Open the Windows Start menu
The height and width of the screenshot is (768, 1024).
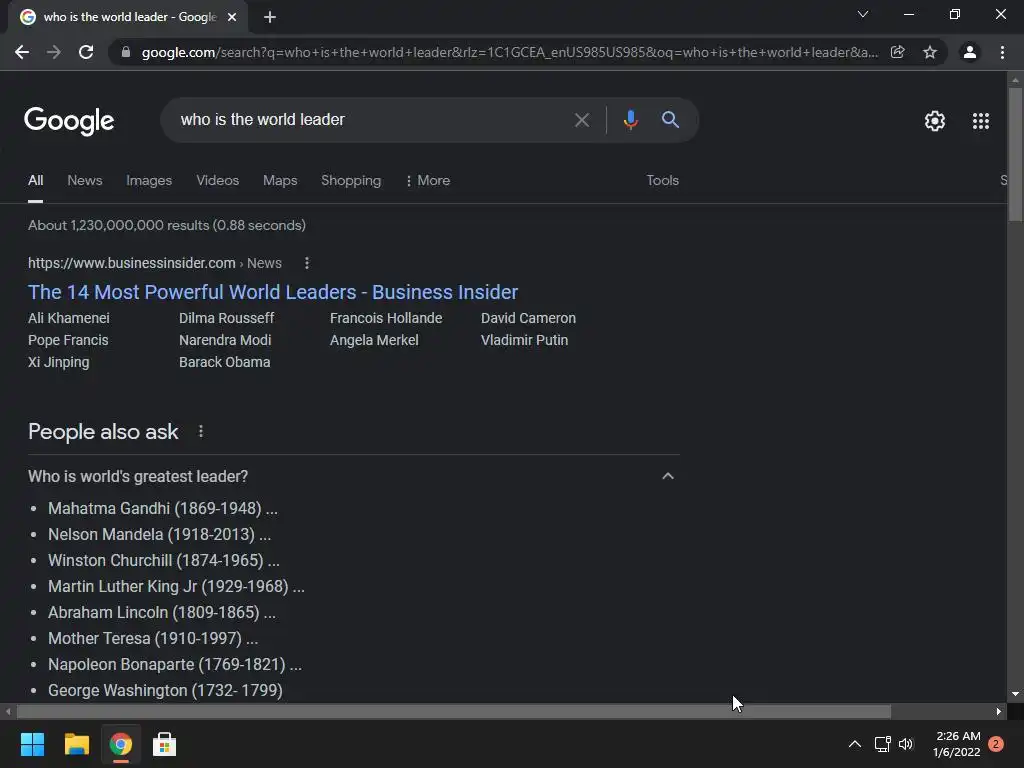pyautogui.click(x=32, y=744)
